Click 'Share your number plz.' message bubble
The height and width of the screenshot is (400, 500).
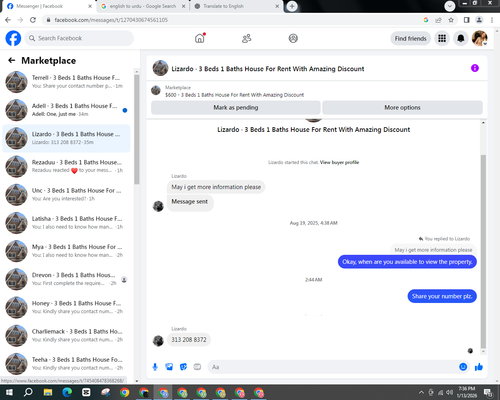(x=442, y=296)
